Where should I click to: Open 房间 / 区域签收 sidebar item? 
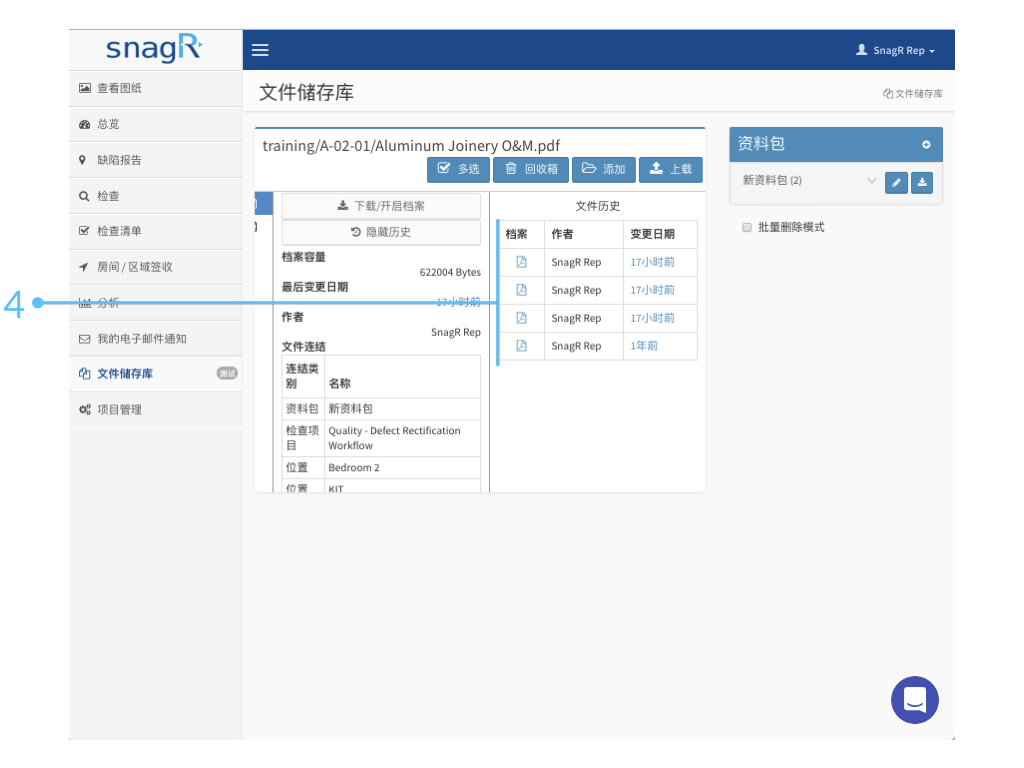(x=155, y=267)
